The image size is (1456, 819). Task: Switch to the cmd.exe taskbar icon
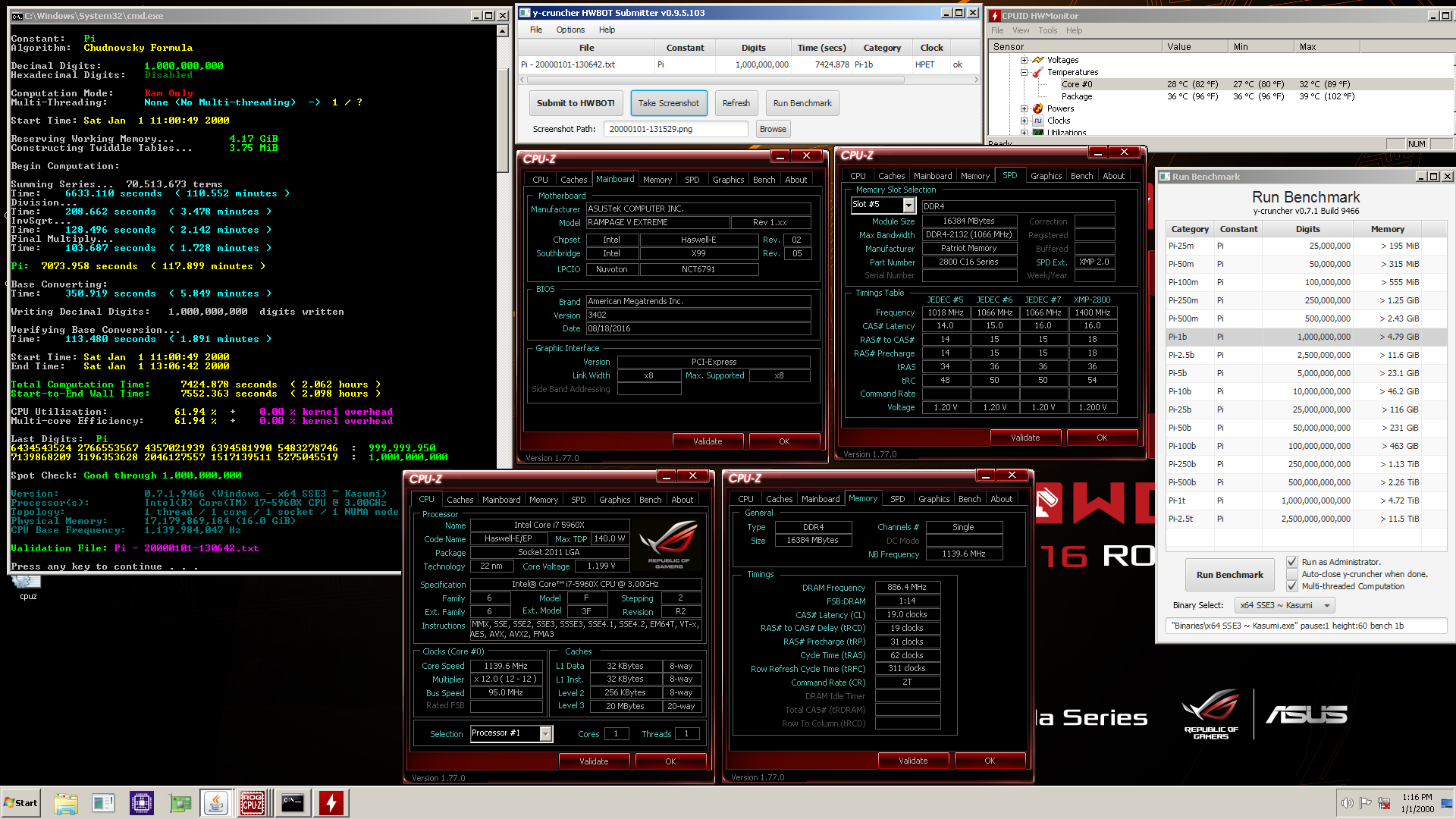[292, 803]
